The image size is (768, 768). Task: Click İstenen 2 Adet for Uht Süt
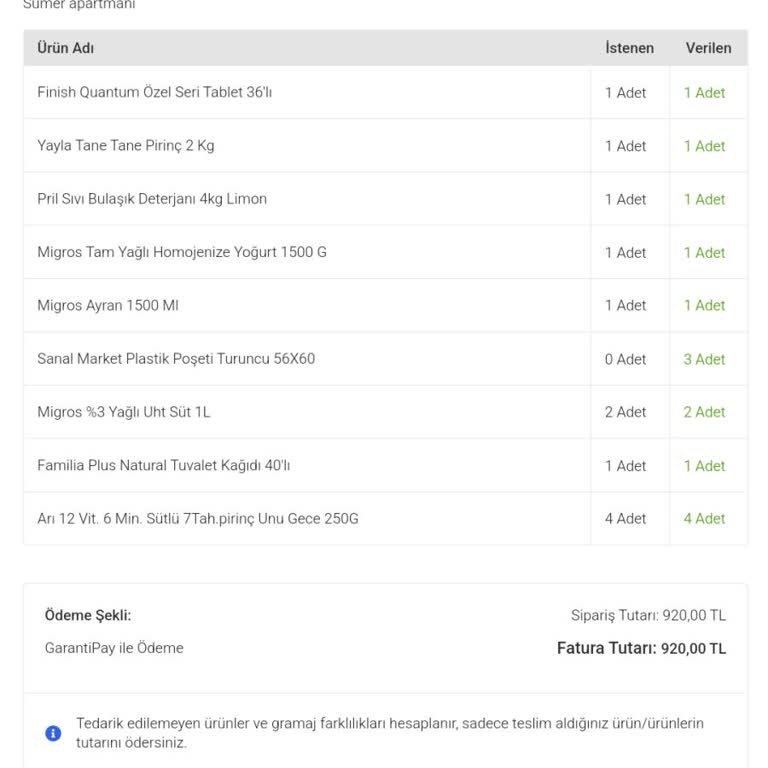(x=625, y=412)
